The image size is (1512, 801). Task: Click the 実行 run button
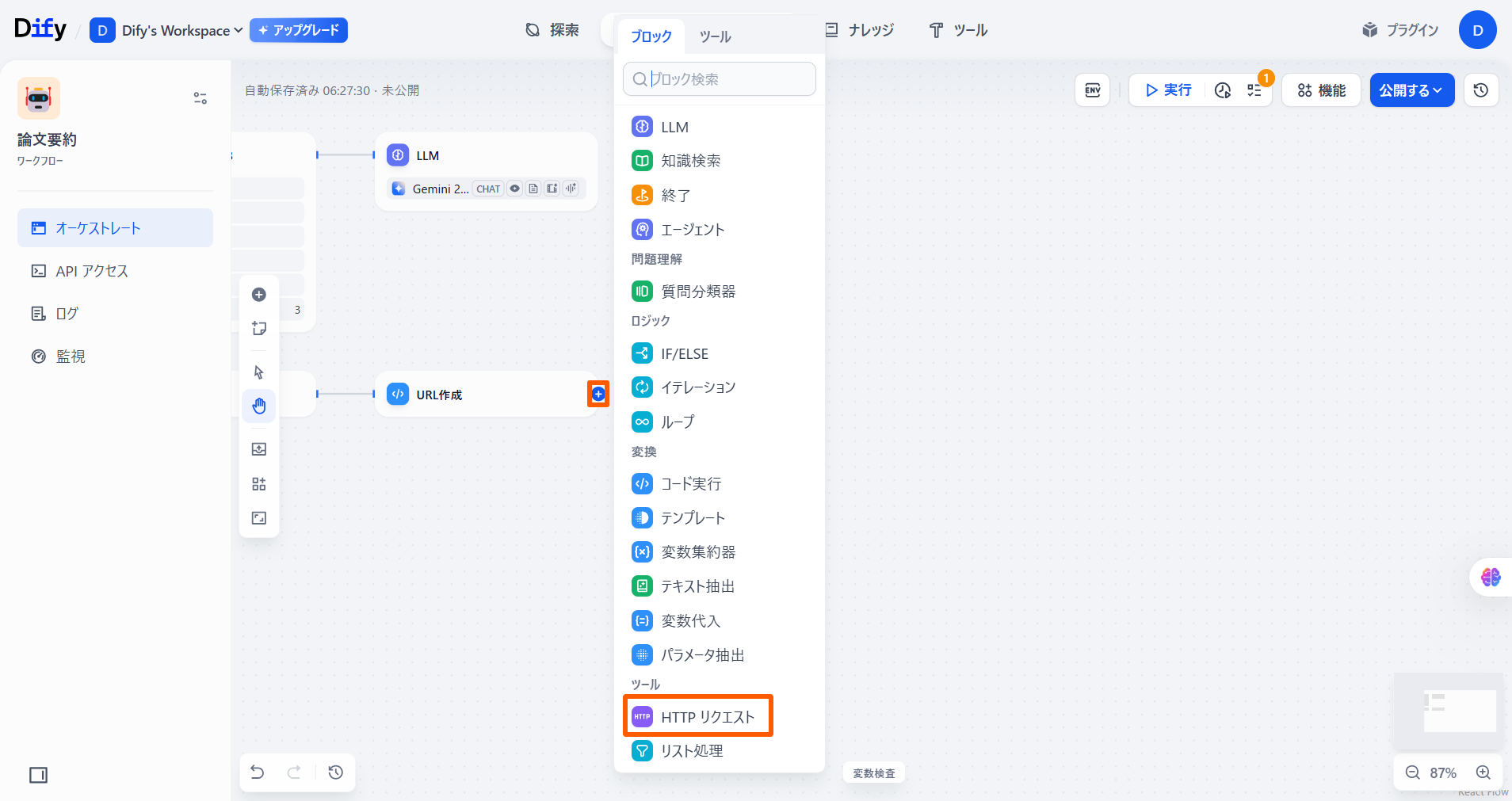(1168, 90)
